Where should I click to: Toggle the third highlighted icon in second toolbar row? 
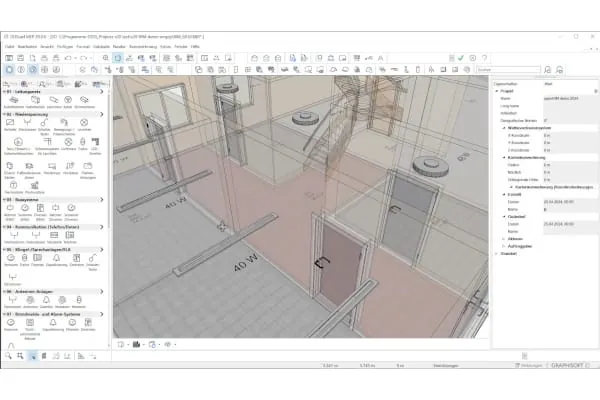(33, 70)
